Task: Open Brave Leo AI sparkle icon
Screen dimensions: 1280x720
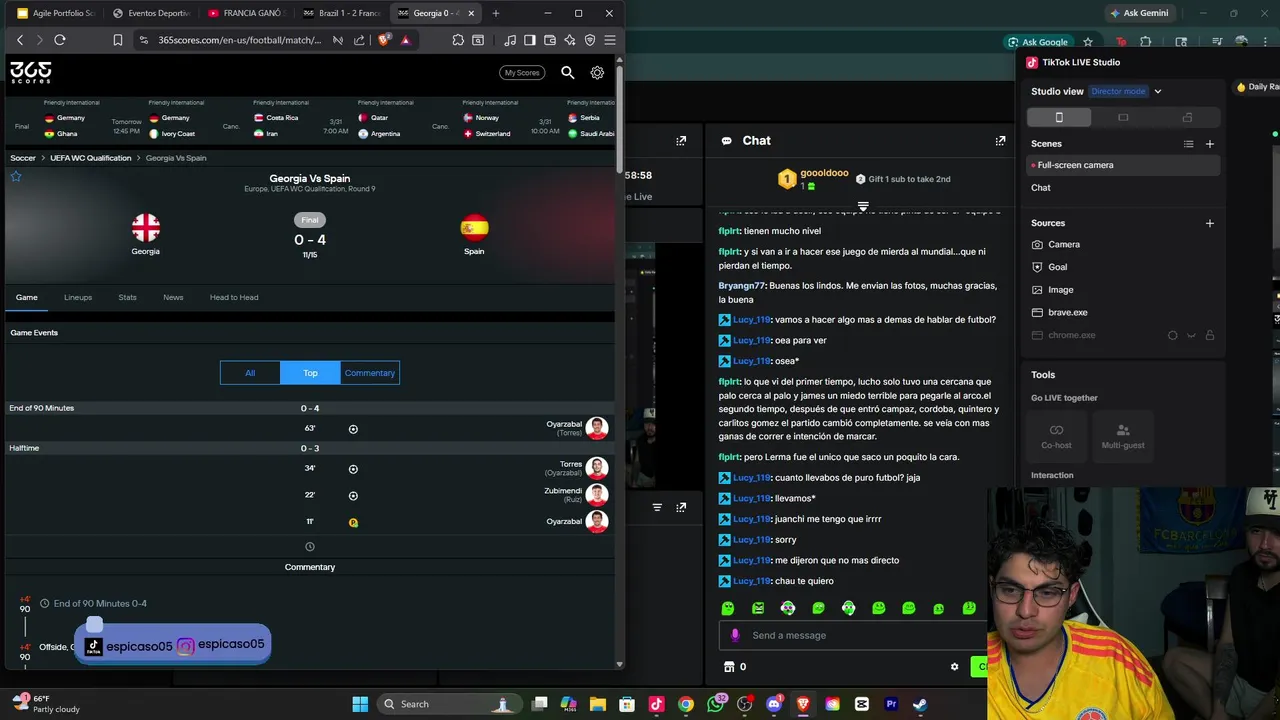Action: click(570, 40)
